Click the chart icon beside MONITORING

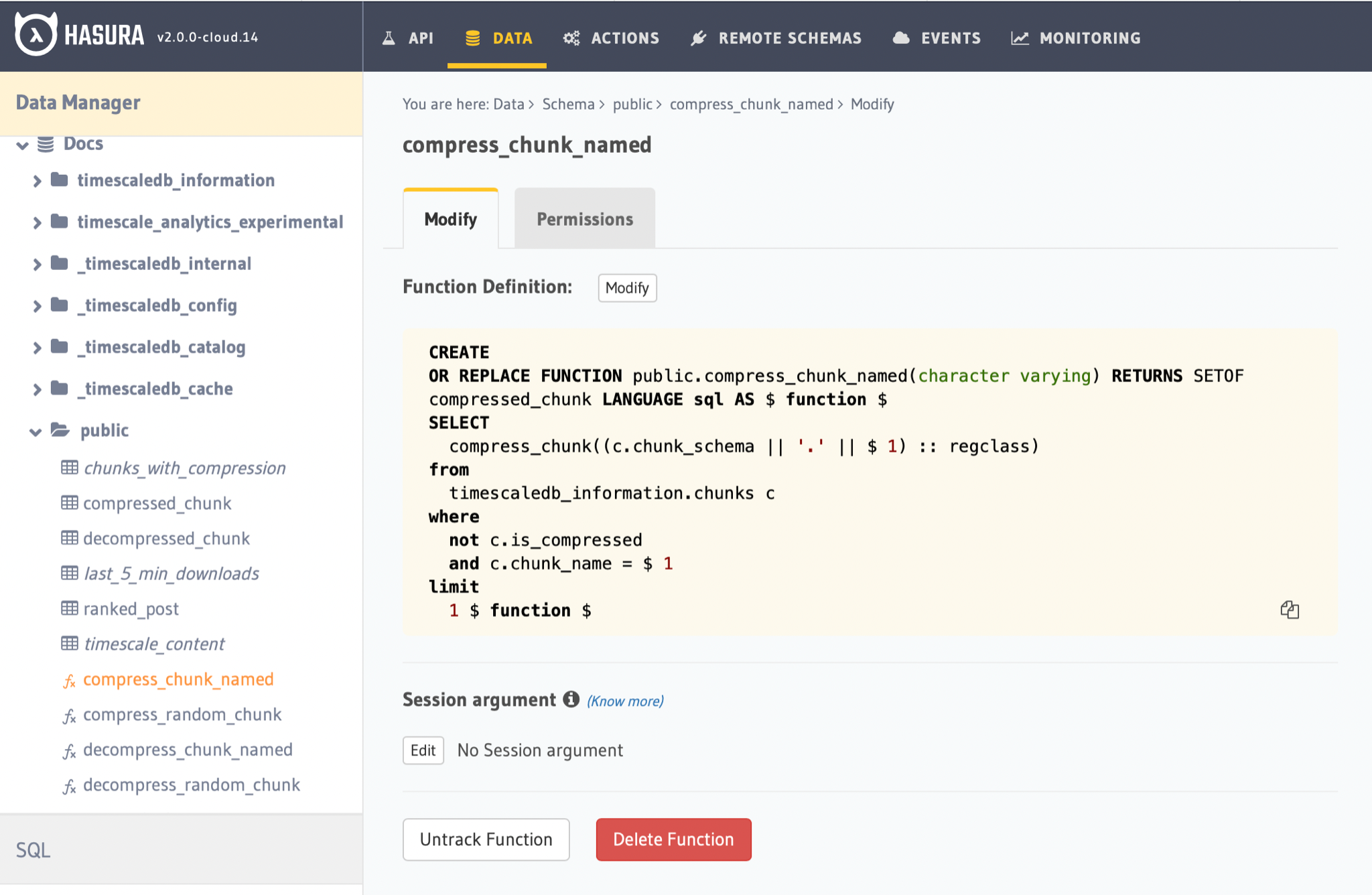(x=1020, y=38)
